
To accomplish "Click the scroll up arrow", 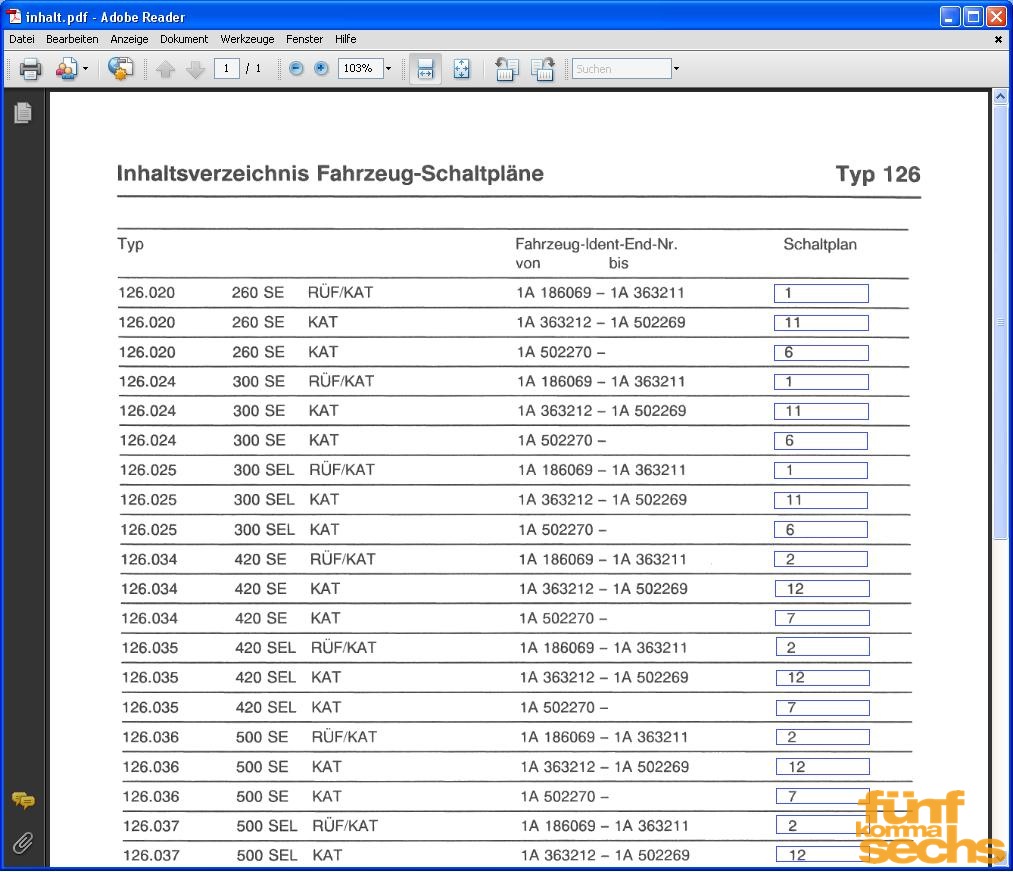I will click(1000, 98).
